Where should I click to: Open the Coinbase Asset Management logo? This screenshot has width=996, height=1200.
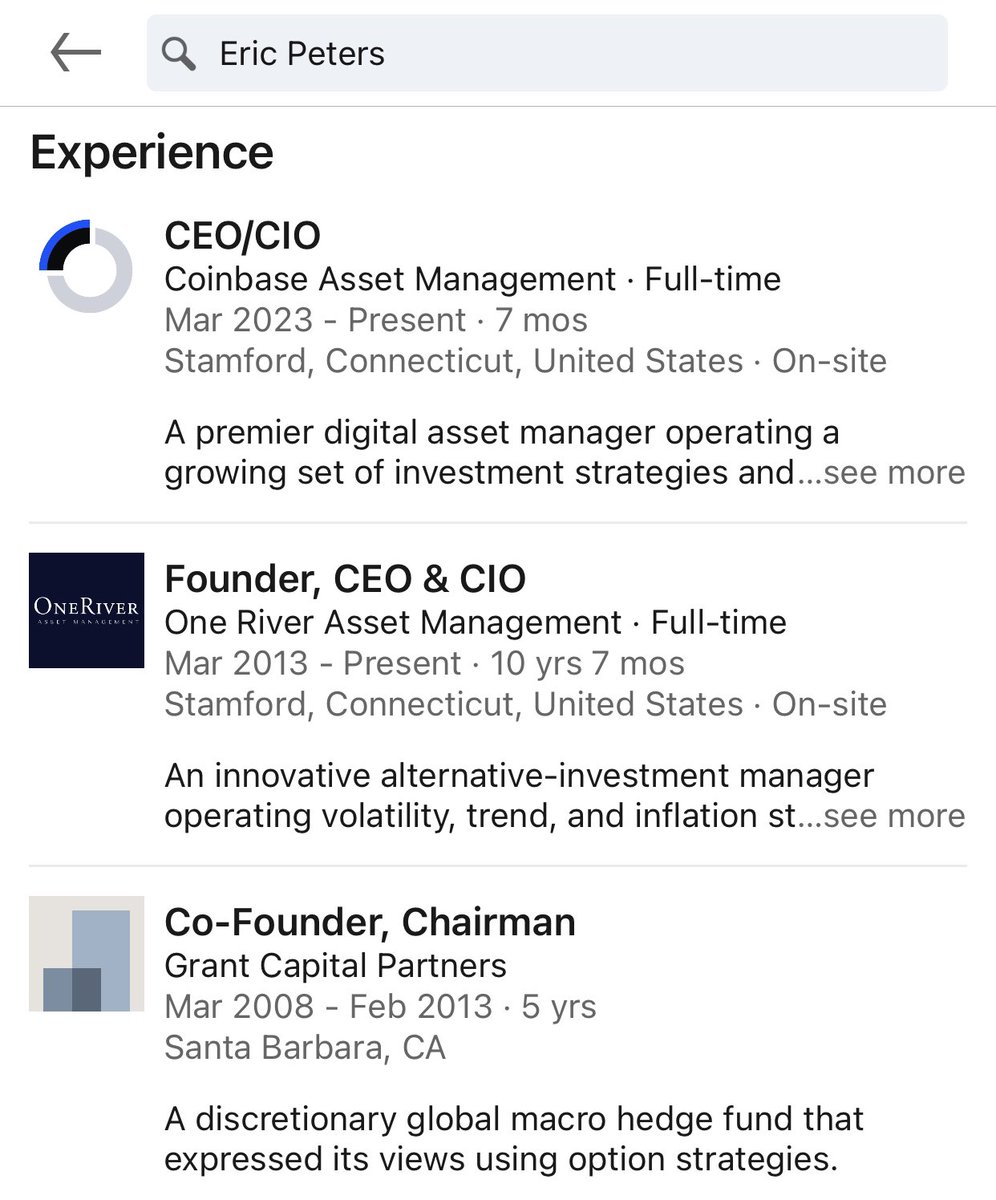point(86,266)
